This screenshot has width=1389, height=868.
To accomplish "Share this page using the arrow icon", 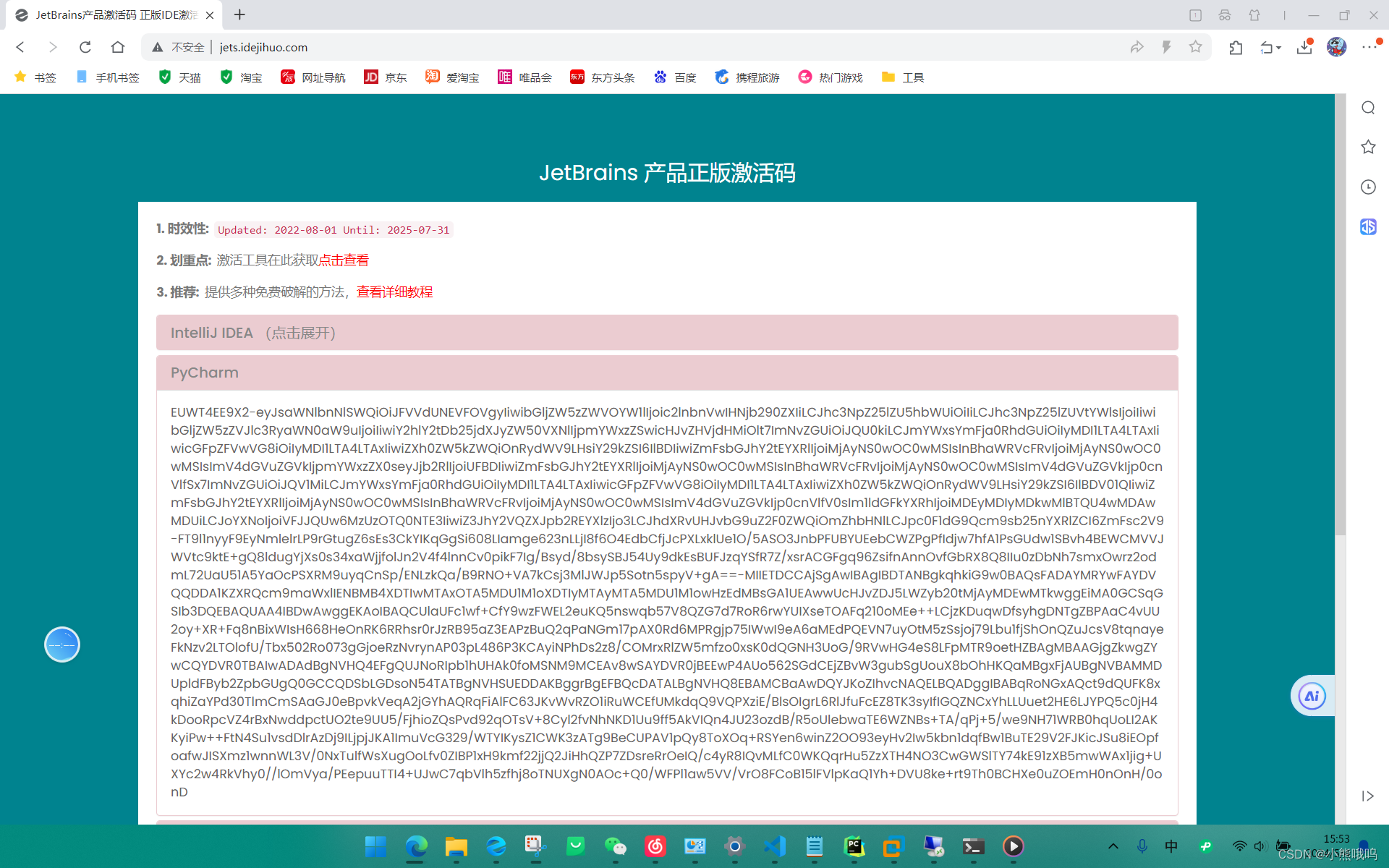I will coord(1137,47).
